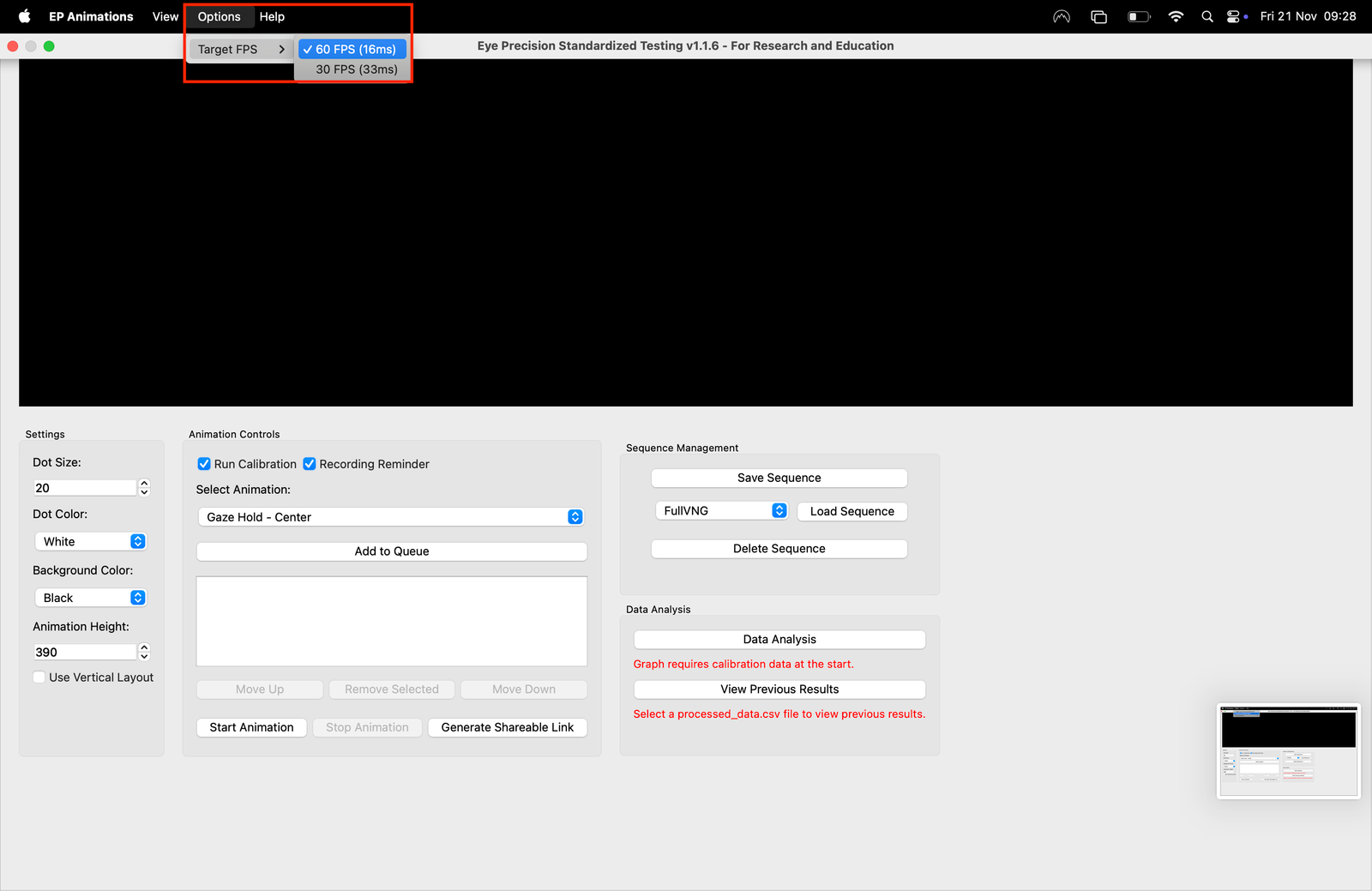Click the Dot Size stepper arrows
This screenshot has height=891, width=1372.
[144, 487]
